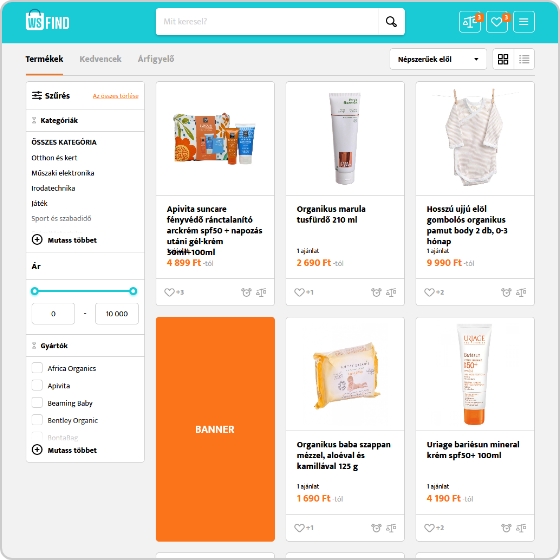Select the Otthon és kert category
Viewport: 560px width, 560px height.
click(x=54, y=158)
